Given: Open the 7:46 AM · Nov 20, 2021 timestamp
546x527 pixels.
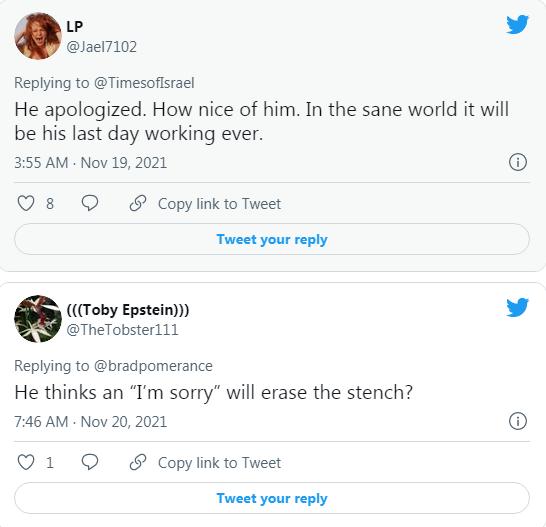Looking at the screenshot, I should [91, 421].
